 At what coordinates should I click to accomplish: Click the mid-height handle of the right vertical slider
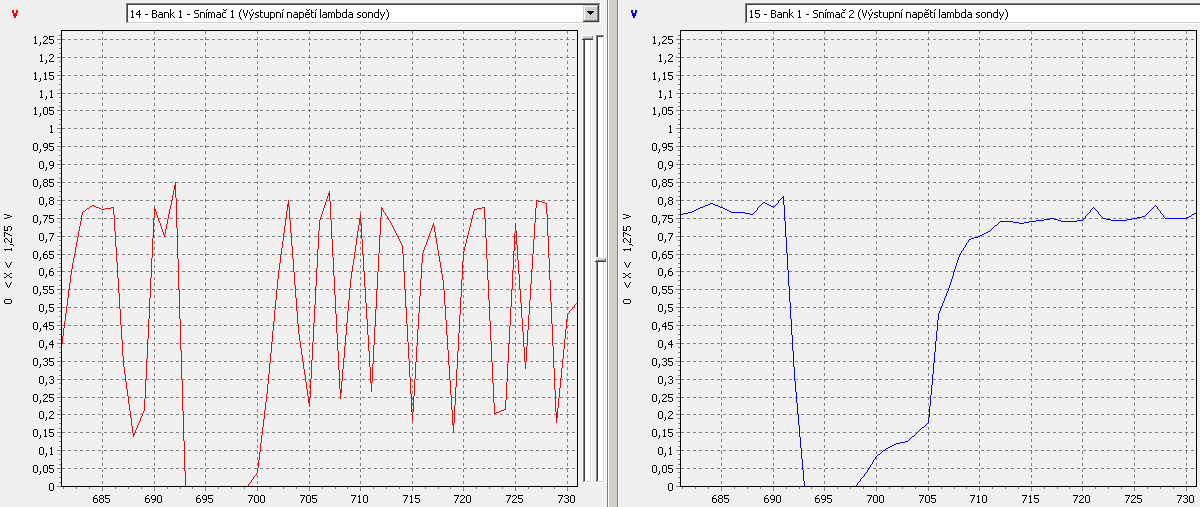(x=600, y=260)
